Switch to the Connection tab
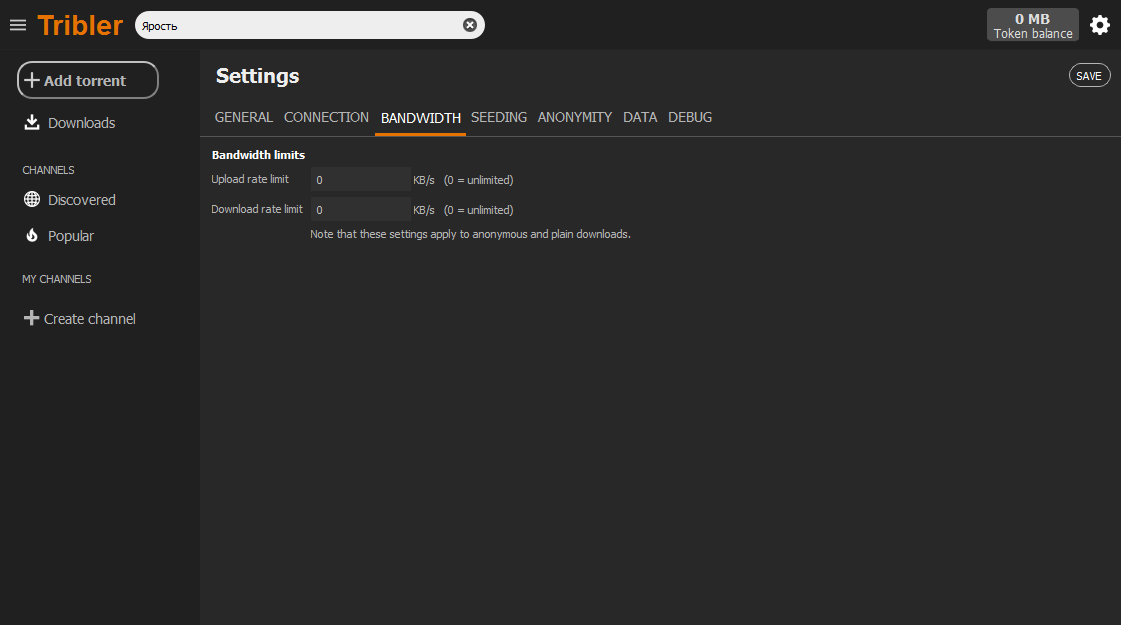This screenshot has width=1121, height=625. click(326, 117)
